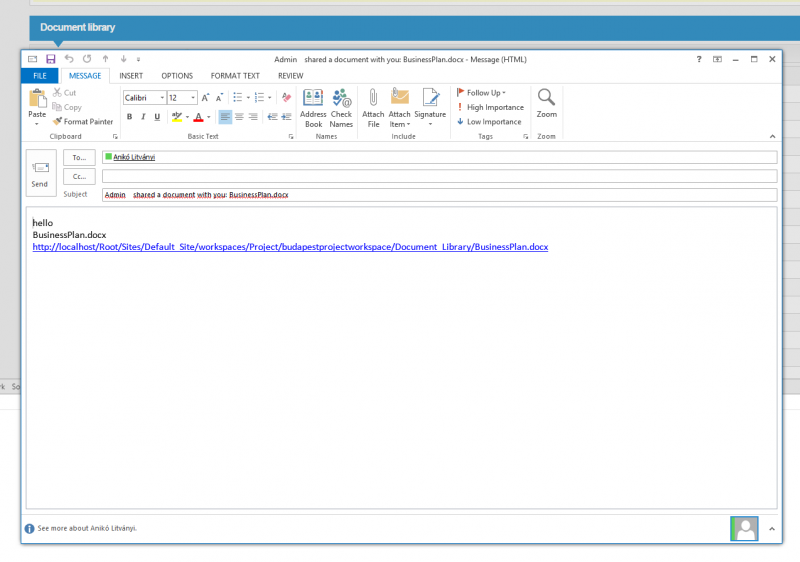Screen dimensions: 800x562
Task: Open highlight color dropdown arrow
Action: point(187,117)
